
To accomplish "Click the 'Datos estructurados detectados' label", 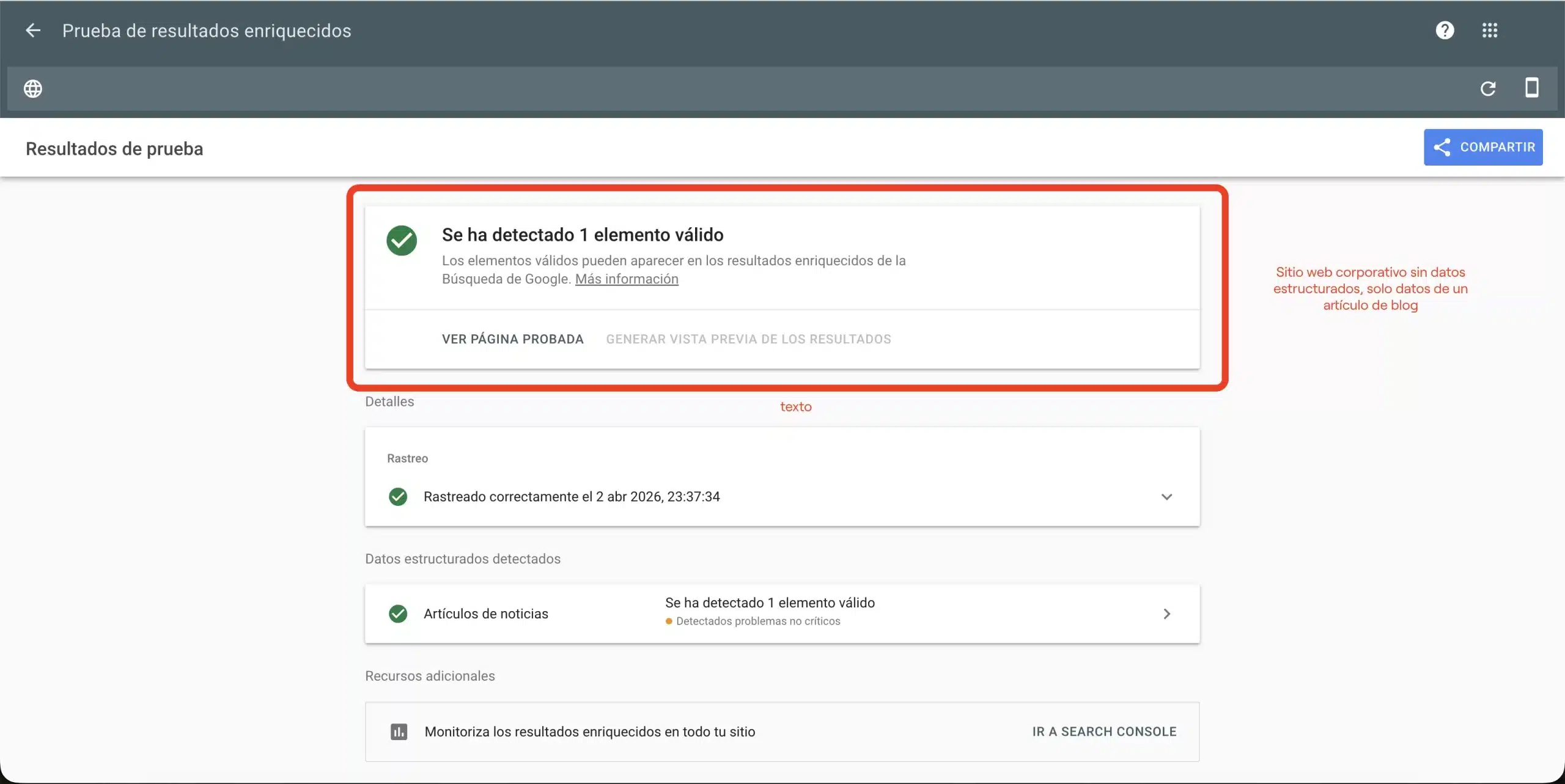I will (x=463, y=559).
